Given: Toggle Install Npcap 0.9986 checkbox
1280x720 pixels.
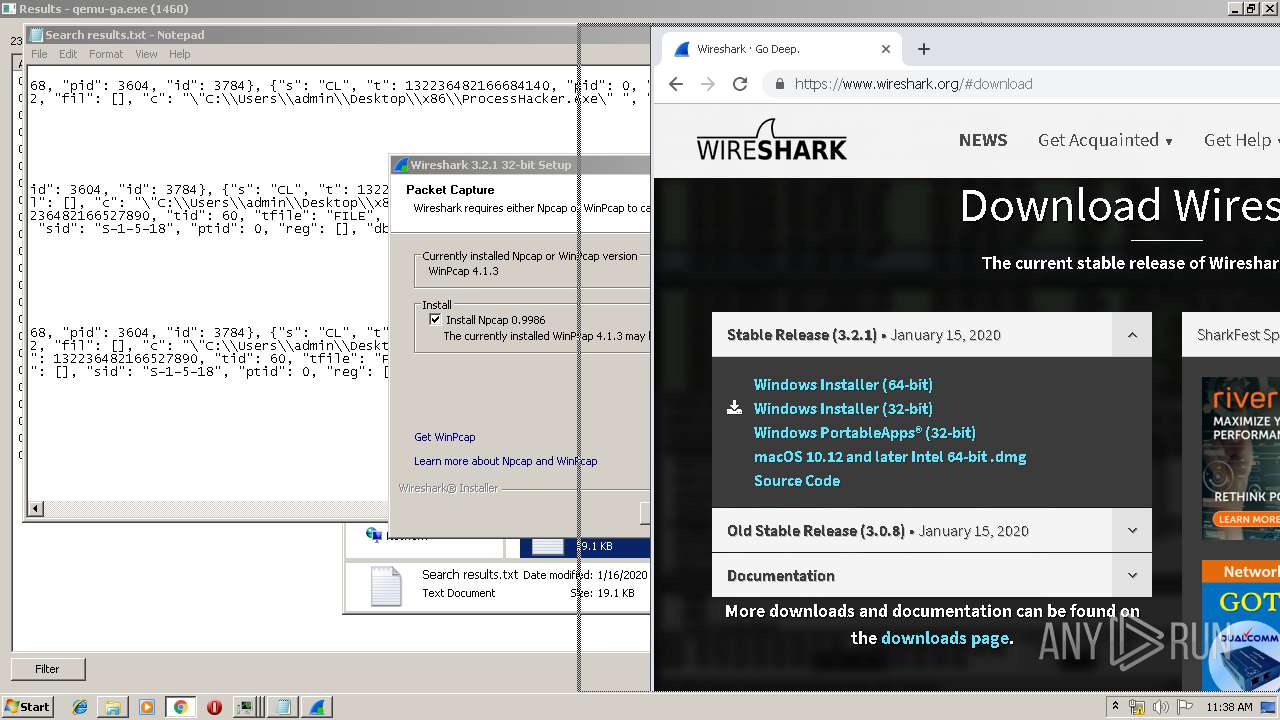Looking at the screenshot, I should [x=435, y=320].
